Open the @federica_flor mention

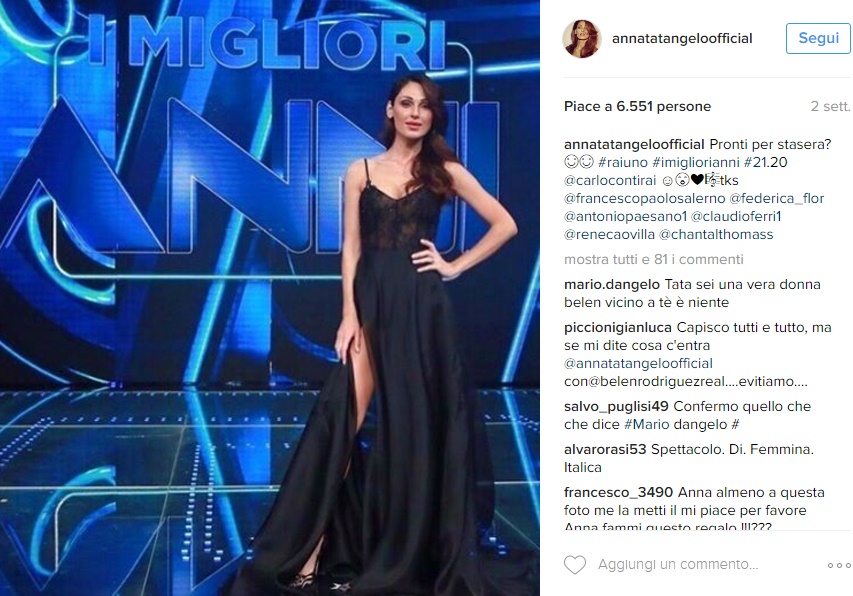(x=776, y=198)
